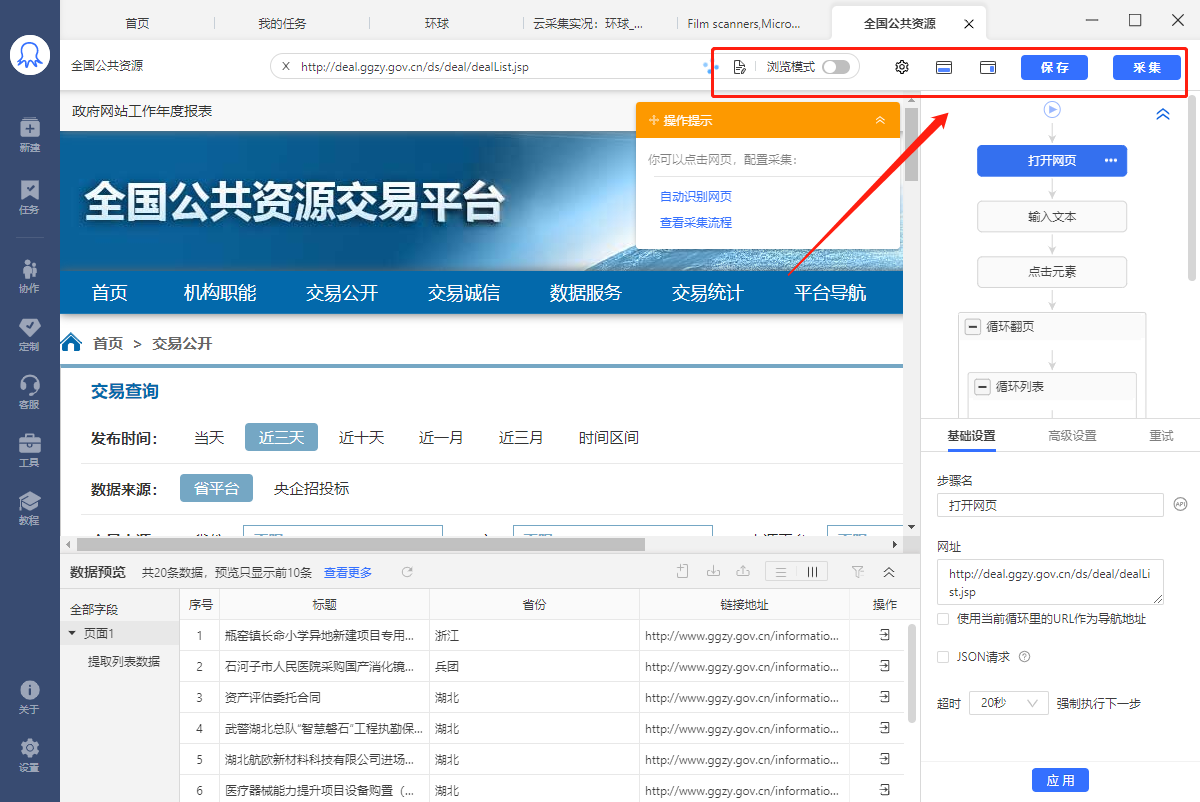Open the 新建 (New) sidebar icon
1200x802 pixels.
(29, 134)
